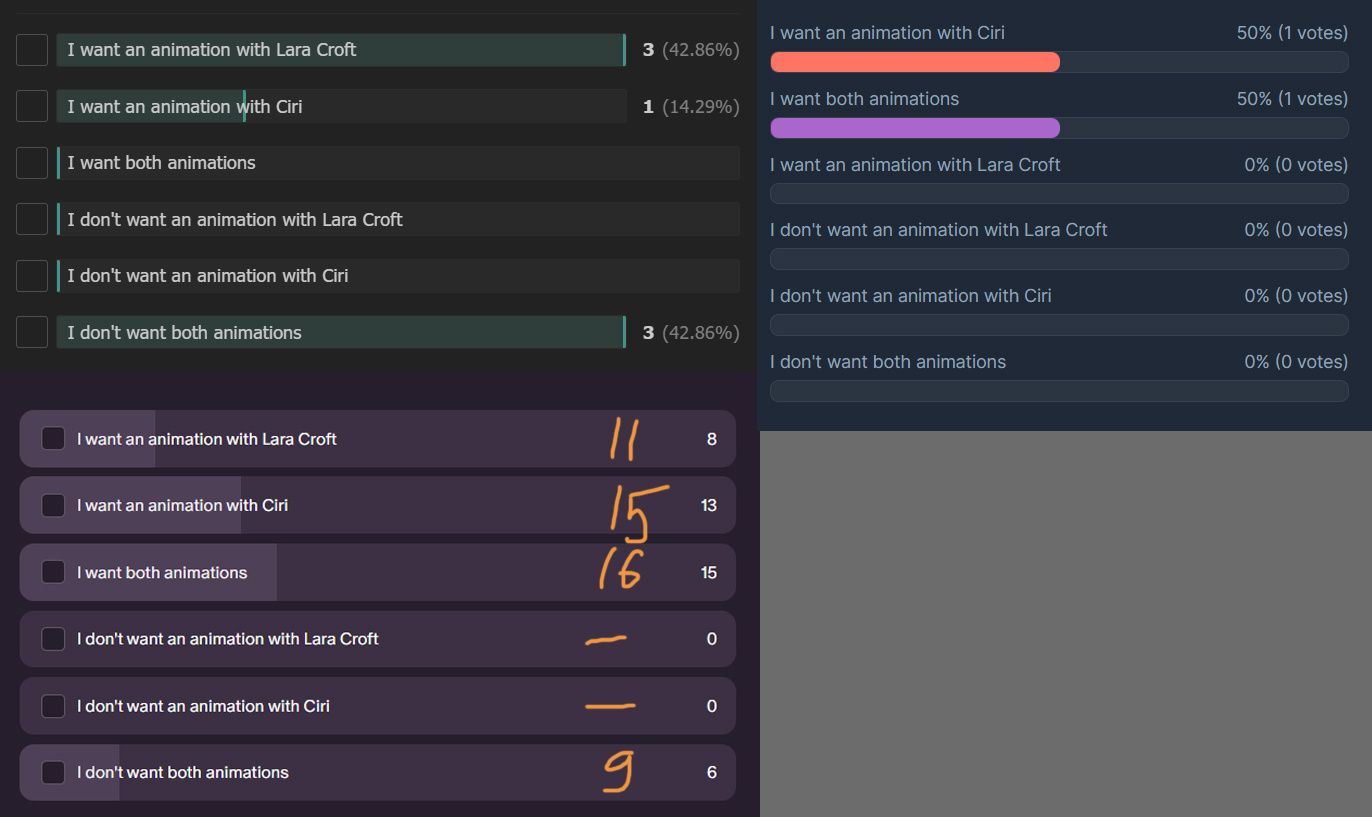Screen dimensions: 1372x817
Task: Click green-bar poll's "don't want Ciri" label
Action: point(208,276)
